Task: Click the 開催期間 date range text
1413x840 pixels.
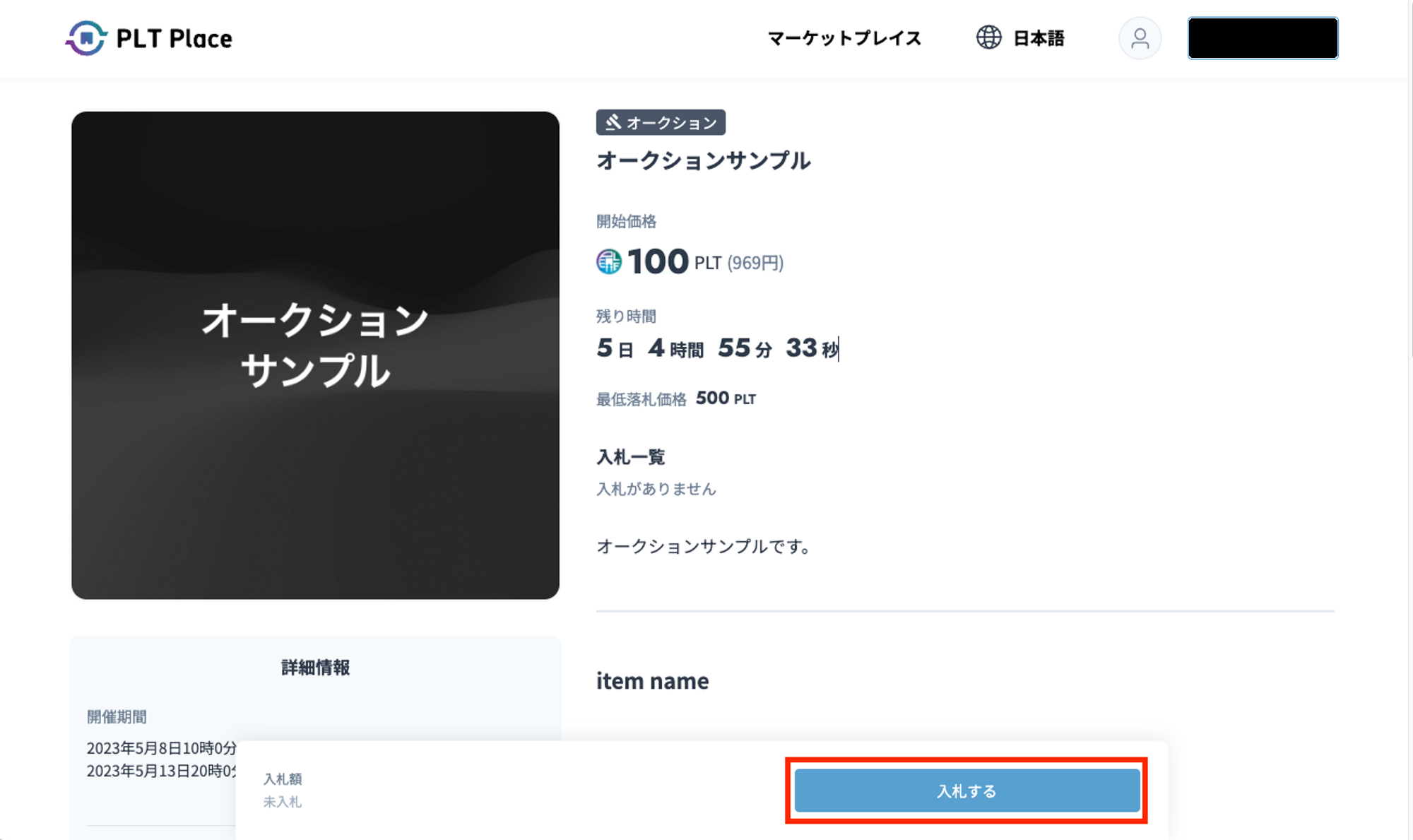Action: (161, 759)
